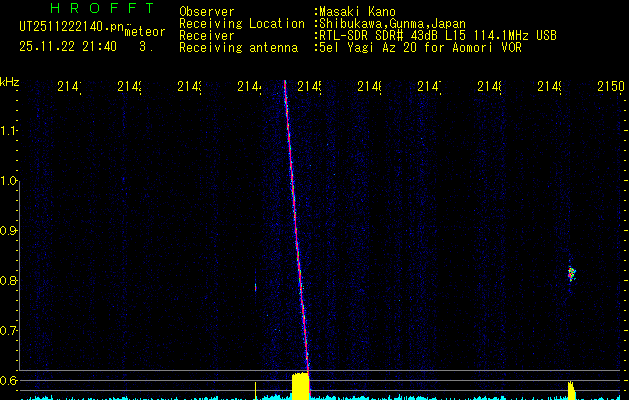Screen dimensions: 629x400
Task: Click the Shibukawa, Gunma, Japan location text
Action: coord(391,23)
